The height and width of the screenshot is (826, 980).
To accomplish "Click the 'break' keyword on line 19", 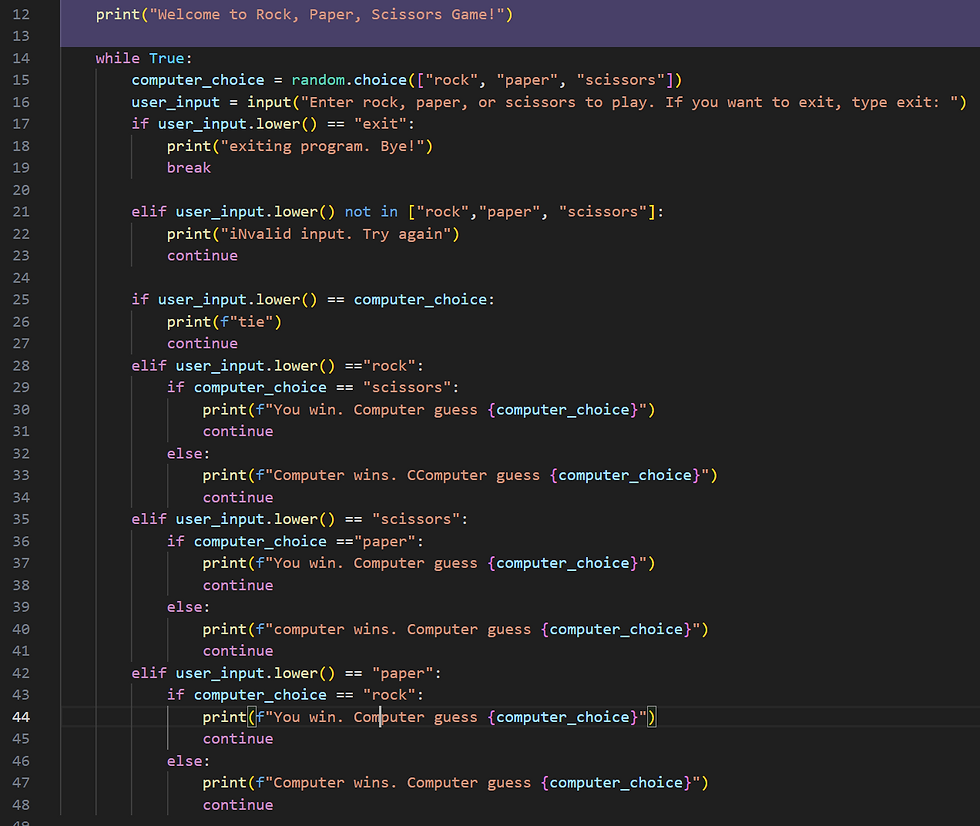I will [189, 168].
